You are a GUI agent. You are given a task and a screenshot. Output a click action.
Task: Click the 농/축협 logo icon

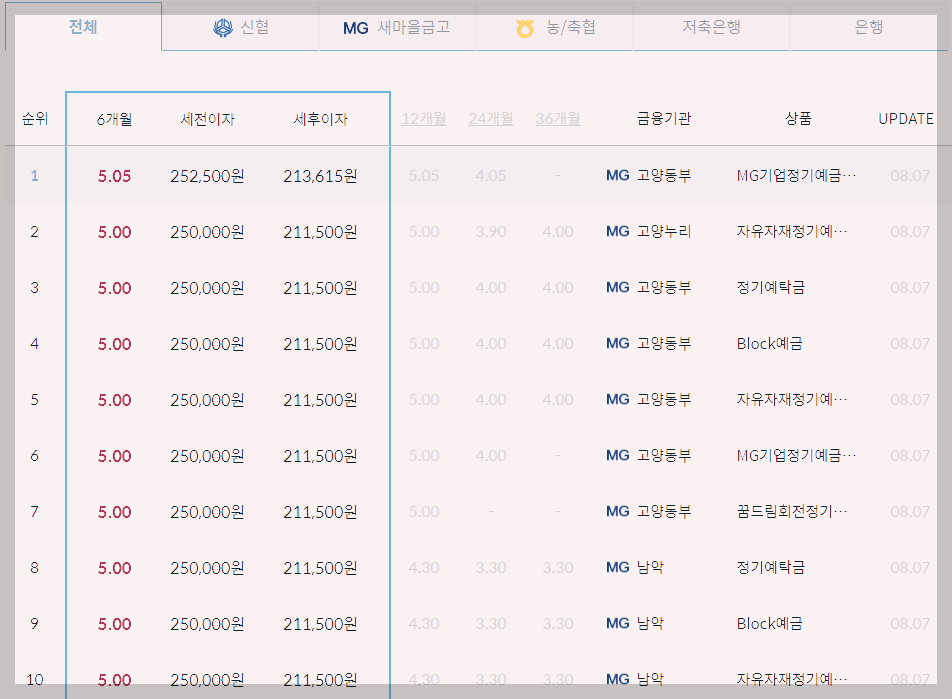[x=525, y=28]
